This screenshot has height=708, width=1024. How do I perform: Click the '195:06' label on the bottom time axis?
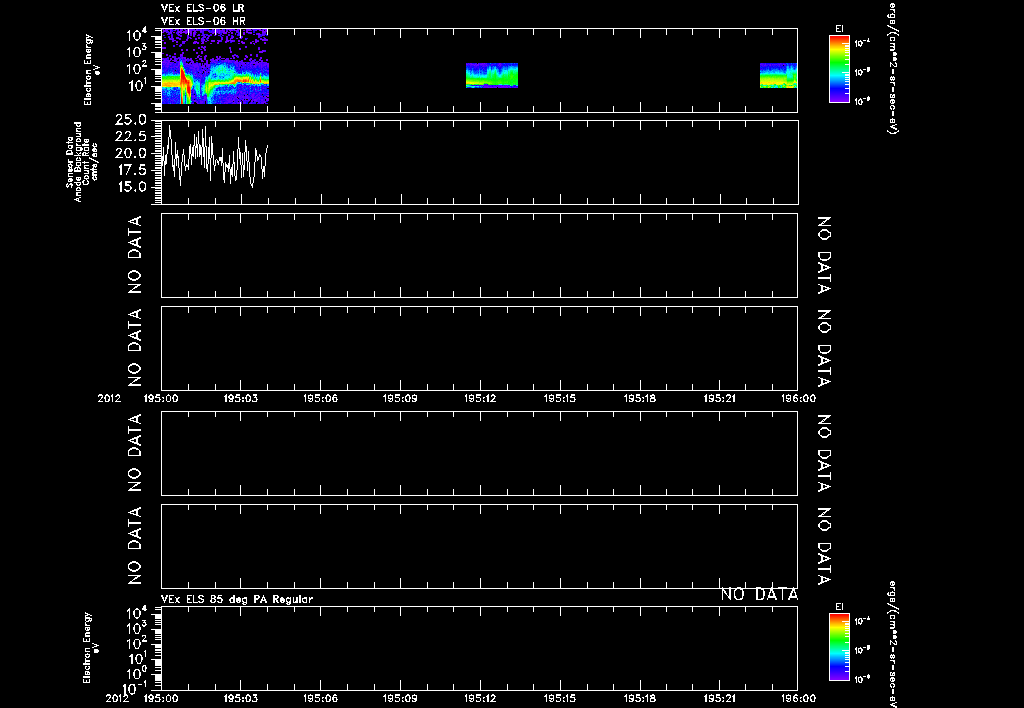321,698
